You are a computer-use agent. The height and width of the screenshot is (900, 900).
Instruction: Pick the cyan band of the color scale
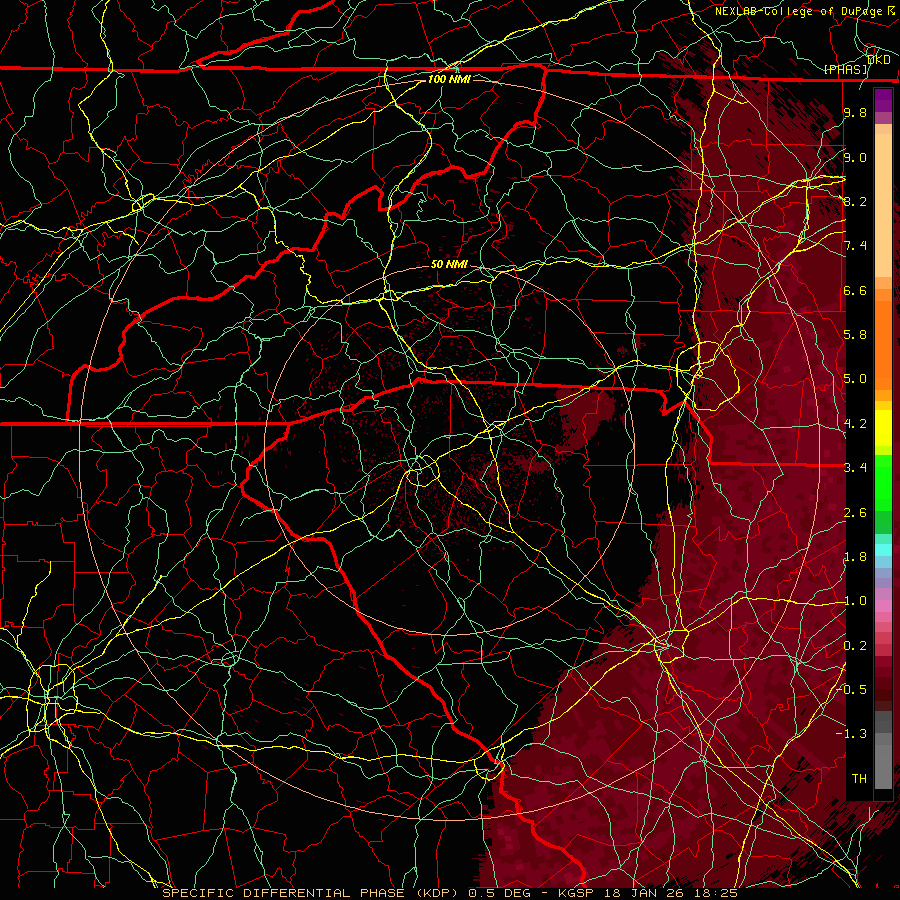click(x=883, y=550)
